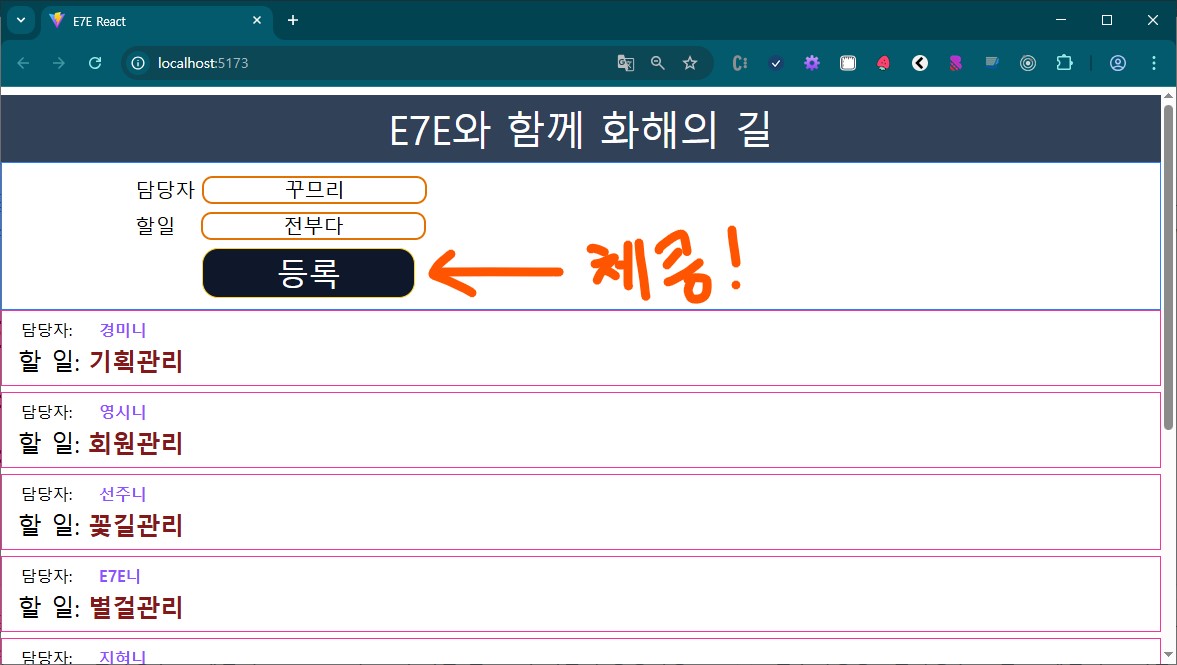The image size is (1177, 665).
Task: Open the pink and purple swirl extension
Action: [x=956, y=63]
